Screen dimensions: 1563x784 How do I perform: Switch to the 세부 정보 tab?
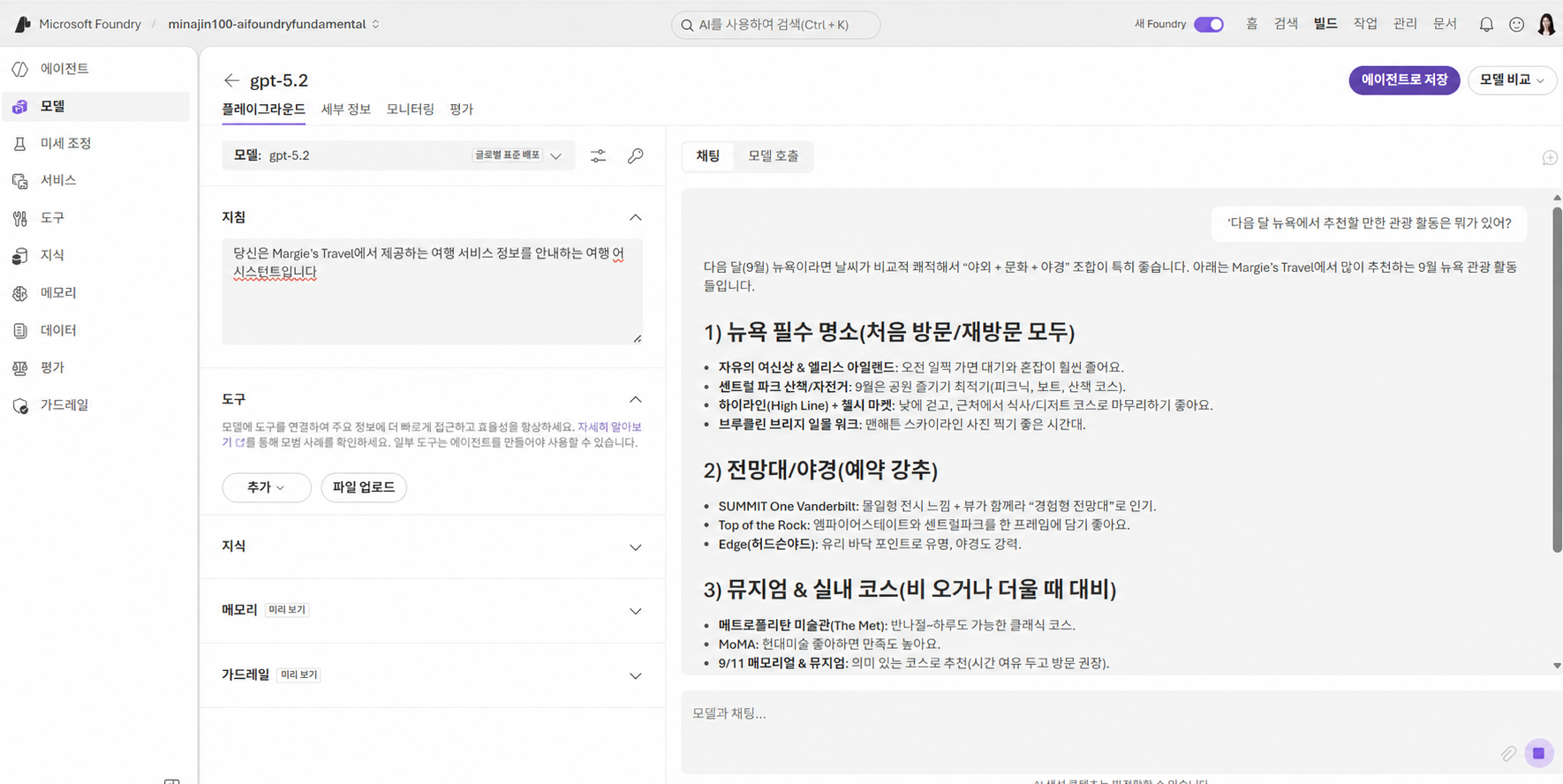(x=345, y=109)
